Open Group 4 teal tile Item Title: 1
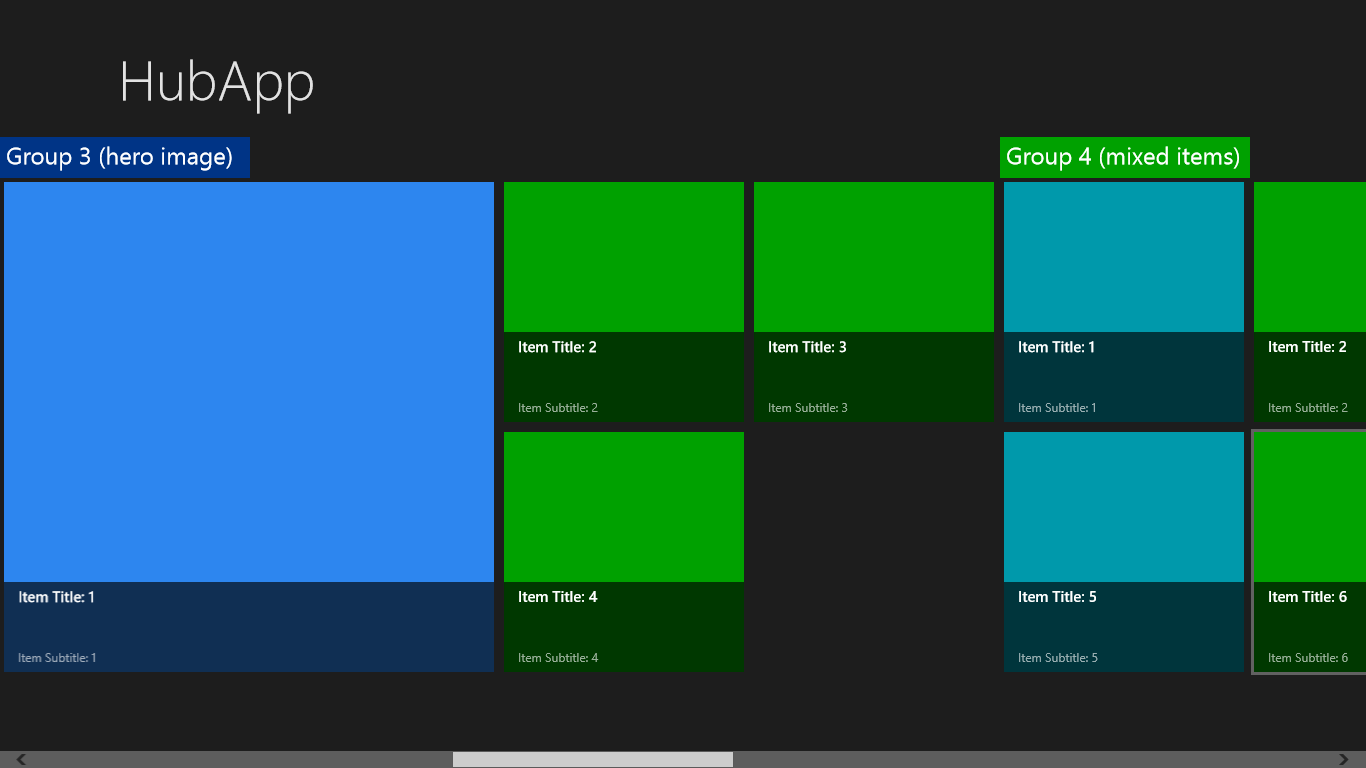 click(x=1124, y=302)
